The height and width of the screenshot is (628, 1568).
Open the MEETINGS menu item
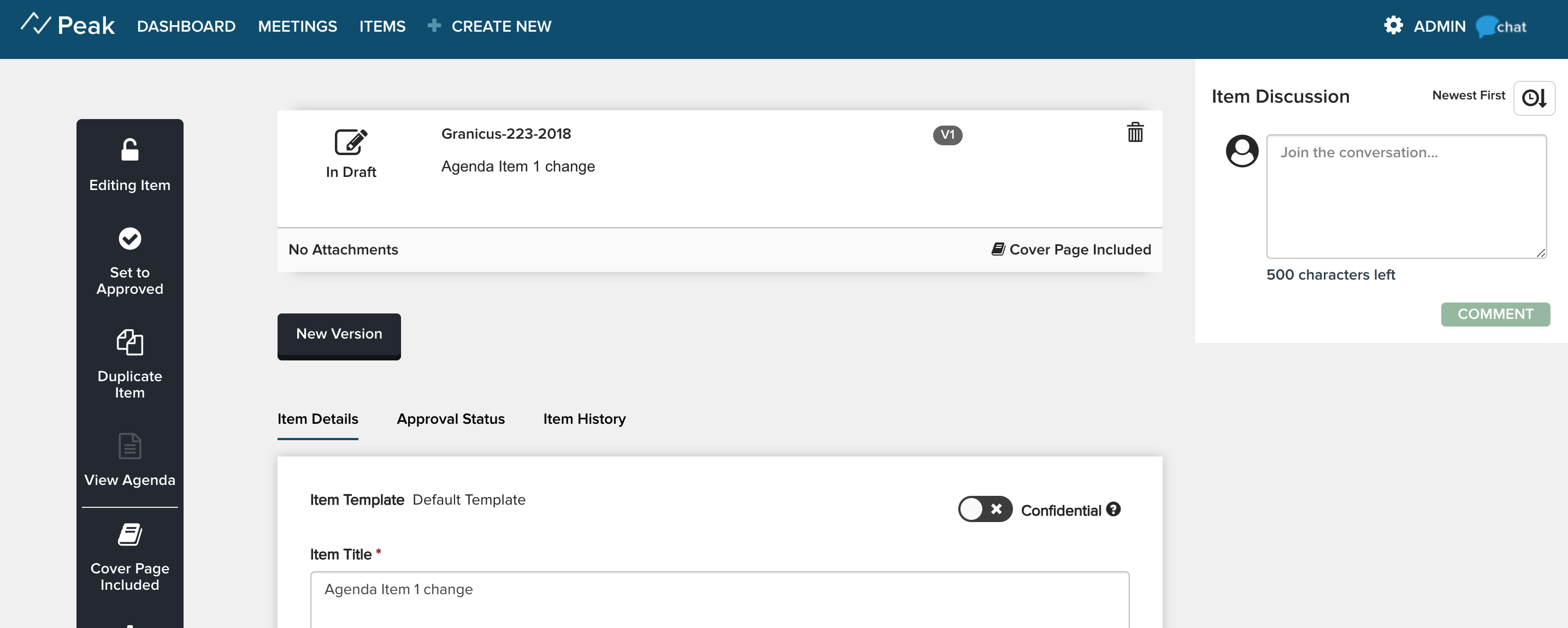pyautogui.click(x=297, y=26)
